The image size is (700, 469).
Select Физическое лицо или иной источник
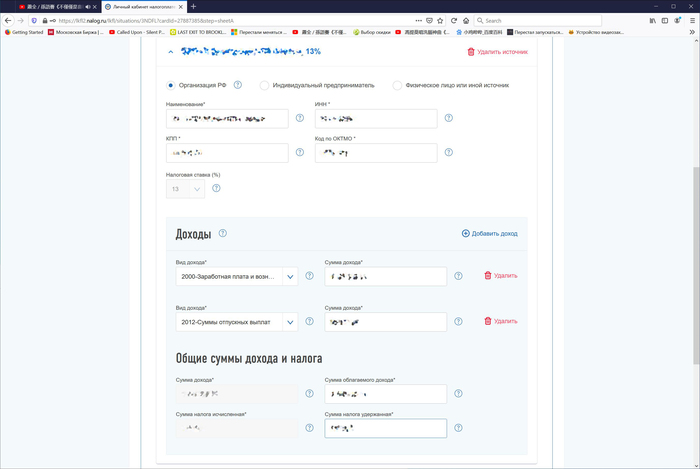pyautogui.click(x=397, y=85)
